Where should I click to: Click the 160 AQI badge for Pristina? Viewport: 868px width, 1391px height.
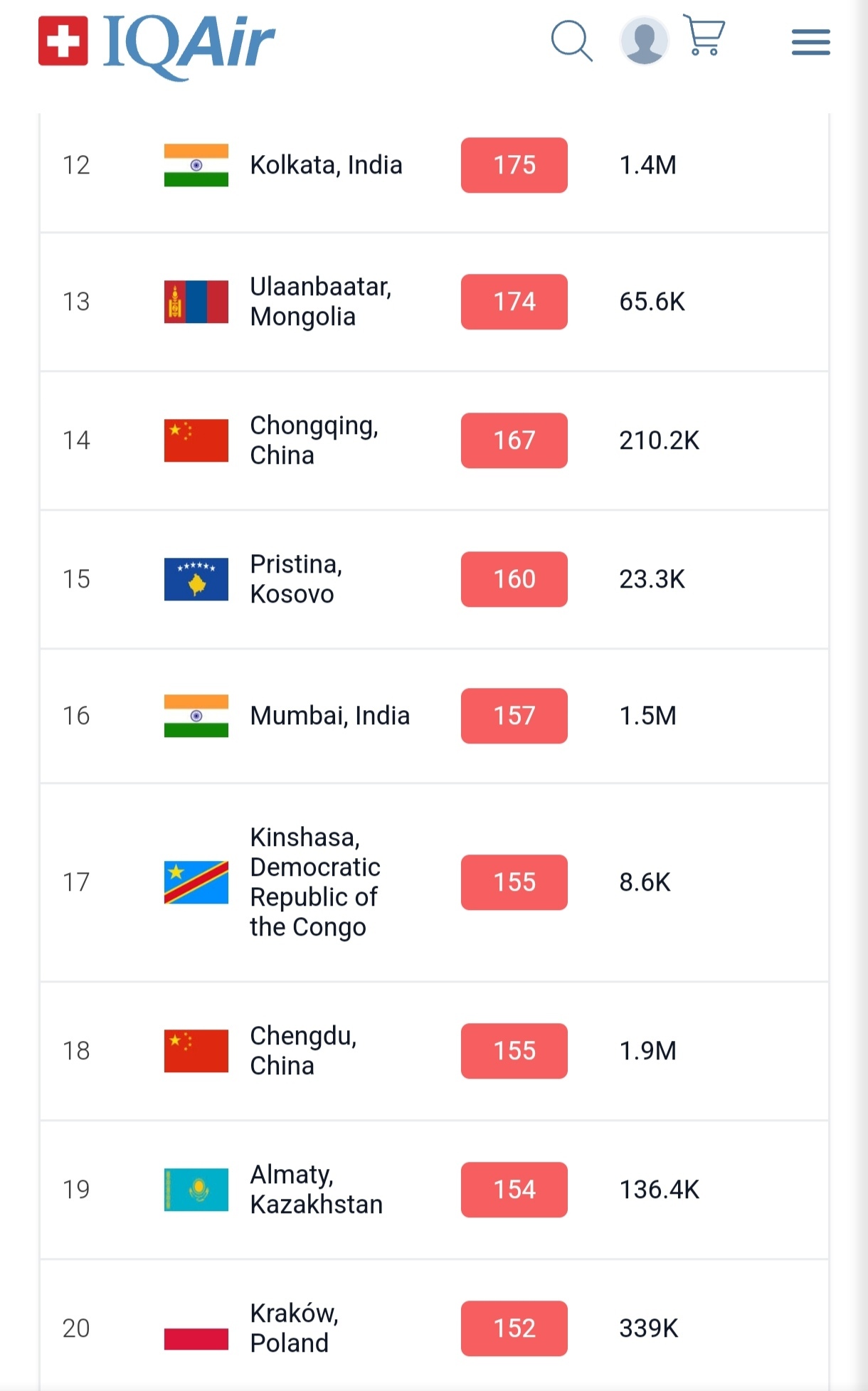point(514,579)
